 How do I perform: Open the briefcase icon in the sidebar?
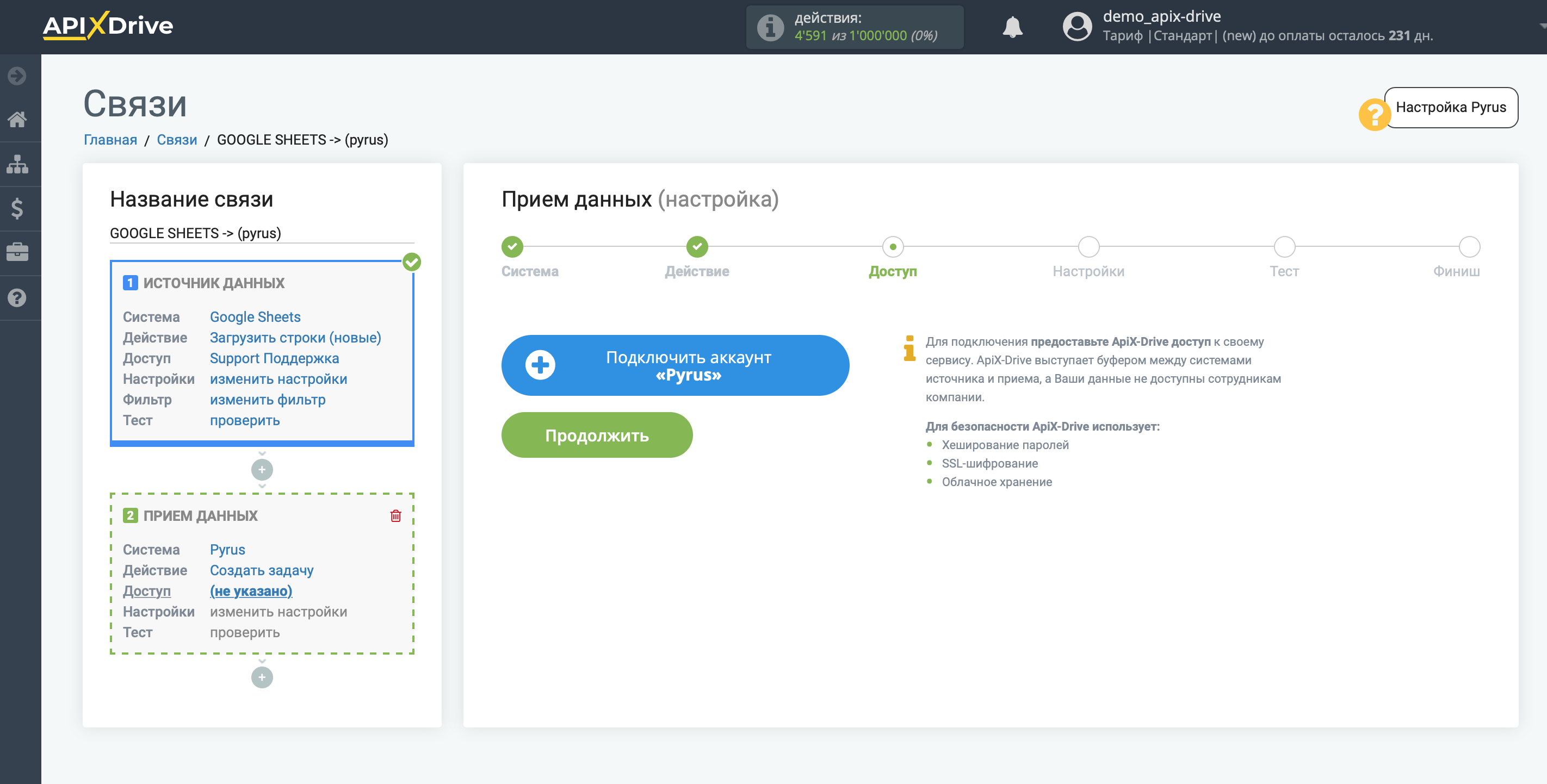(17, 252)
